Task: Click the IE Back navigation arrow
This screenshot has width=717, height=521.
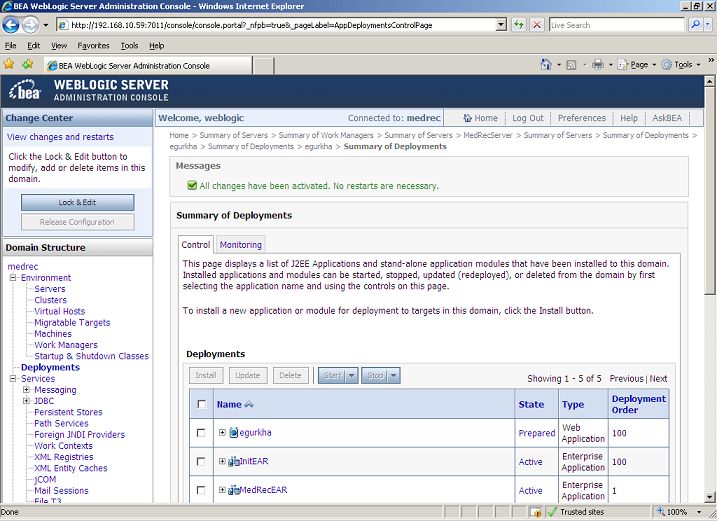Action: tap(11, 25)
